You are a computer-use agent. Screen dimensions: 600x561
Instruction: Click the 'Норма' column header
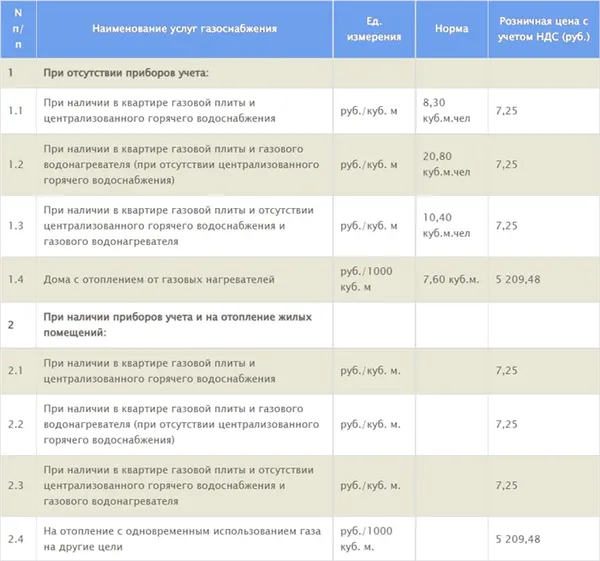pyautogui.click(x=452, y=29)
